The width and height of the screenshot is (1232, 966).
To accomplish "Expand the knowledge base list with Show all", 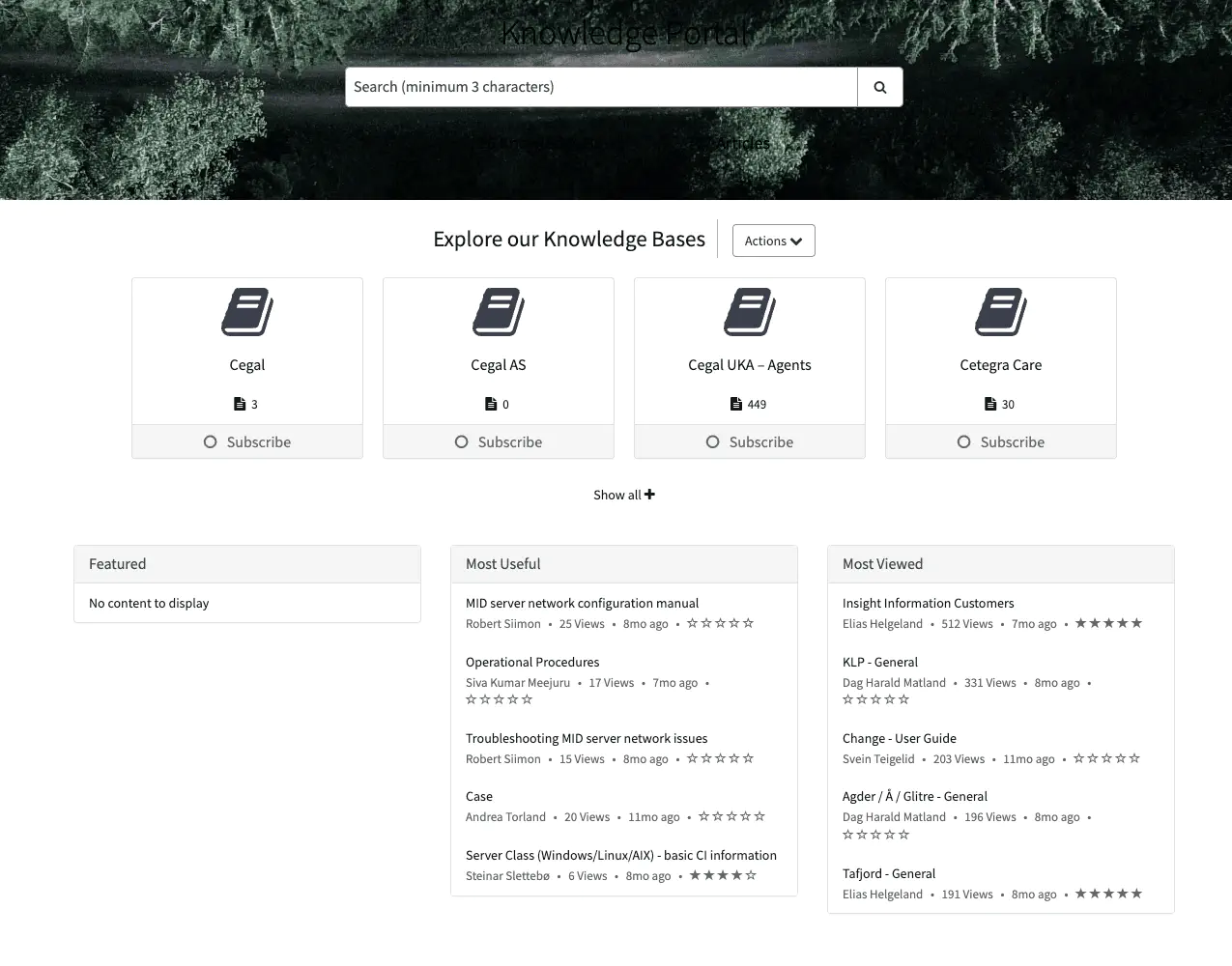I will click(617, 495).
